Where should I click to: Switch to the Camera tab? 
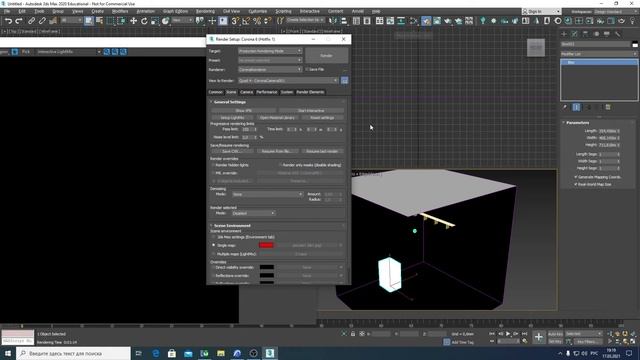247,92
